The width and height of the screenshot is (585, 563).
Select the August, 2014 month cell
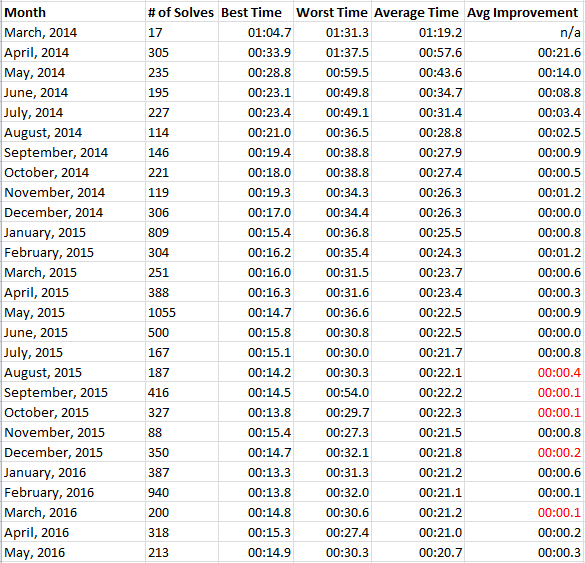(x=73, y=132)
